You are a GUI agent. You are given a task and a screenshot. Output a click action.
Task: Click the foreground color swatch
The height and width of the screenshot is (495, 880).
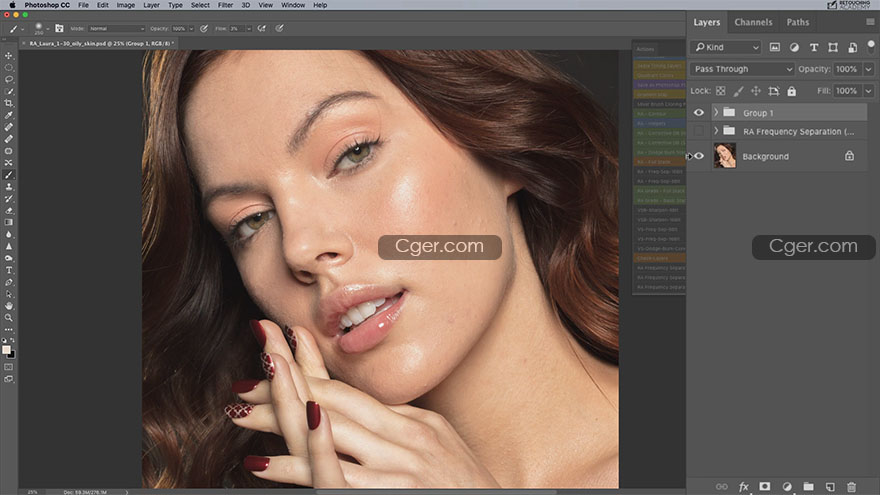pyautogui.click(x=6, y=350)
